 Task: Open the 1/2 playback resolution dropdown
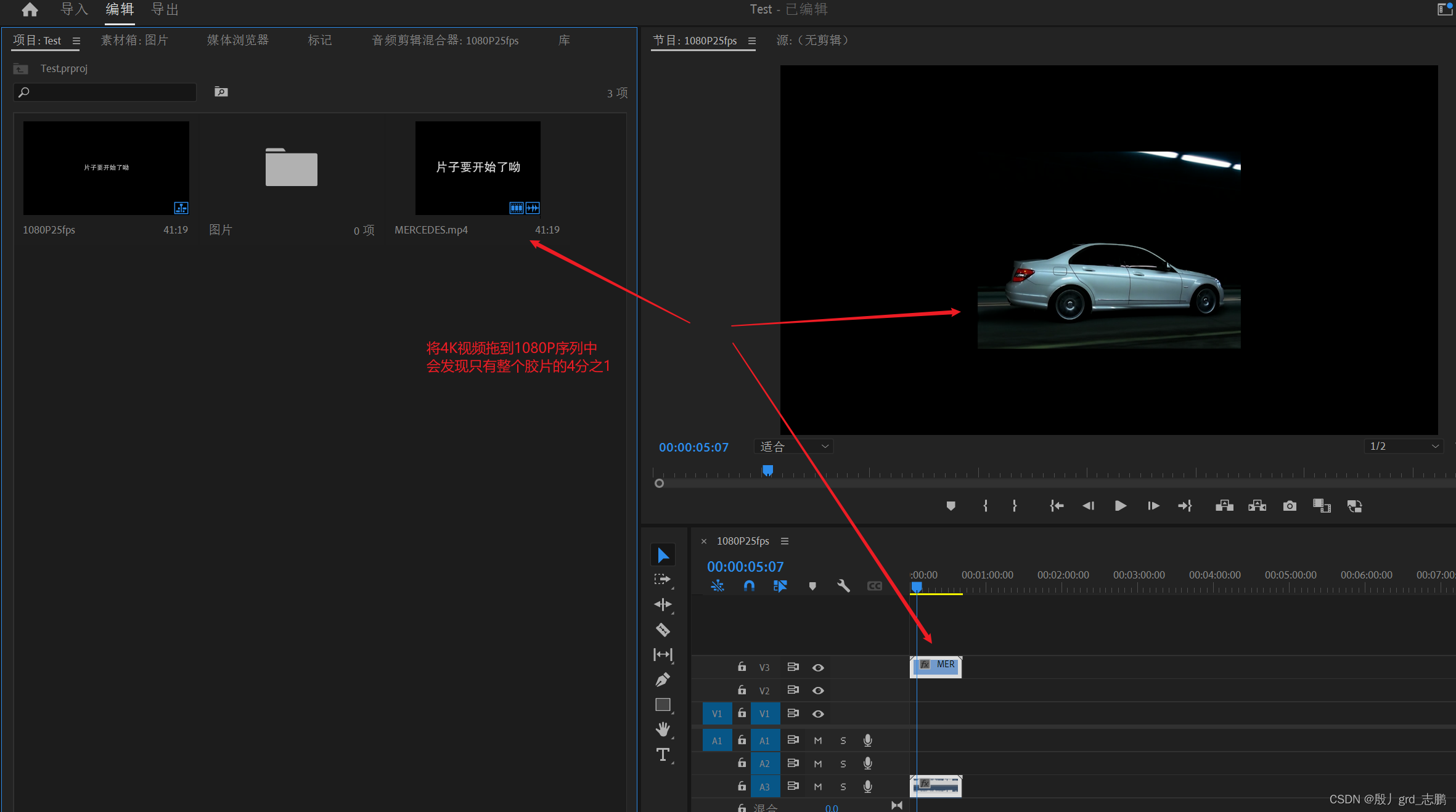tap(1404, 446)
